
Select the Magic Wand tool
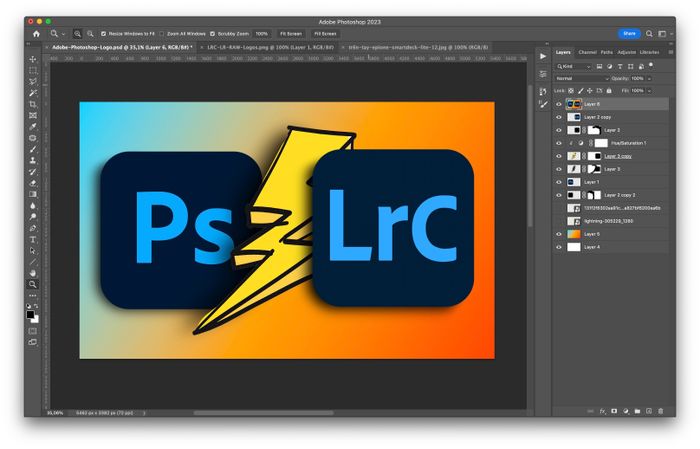[33, 93]
